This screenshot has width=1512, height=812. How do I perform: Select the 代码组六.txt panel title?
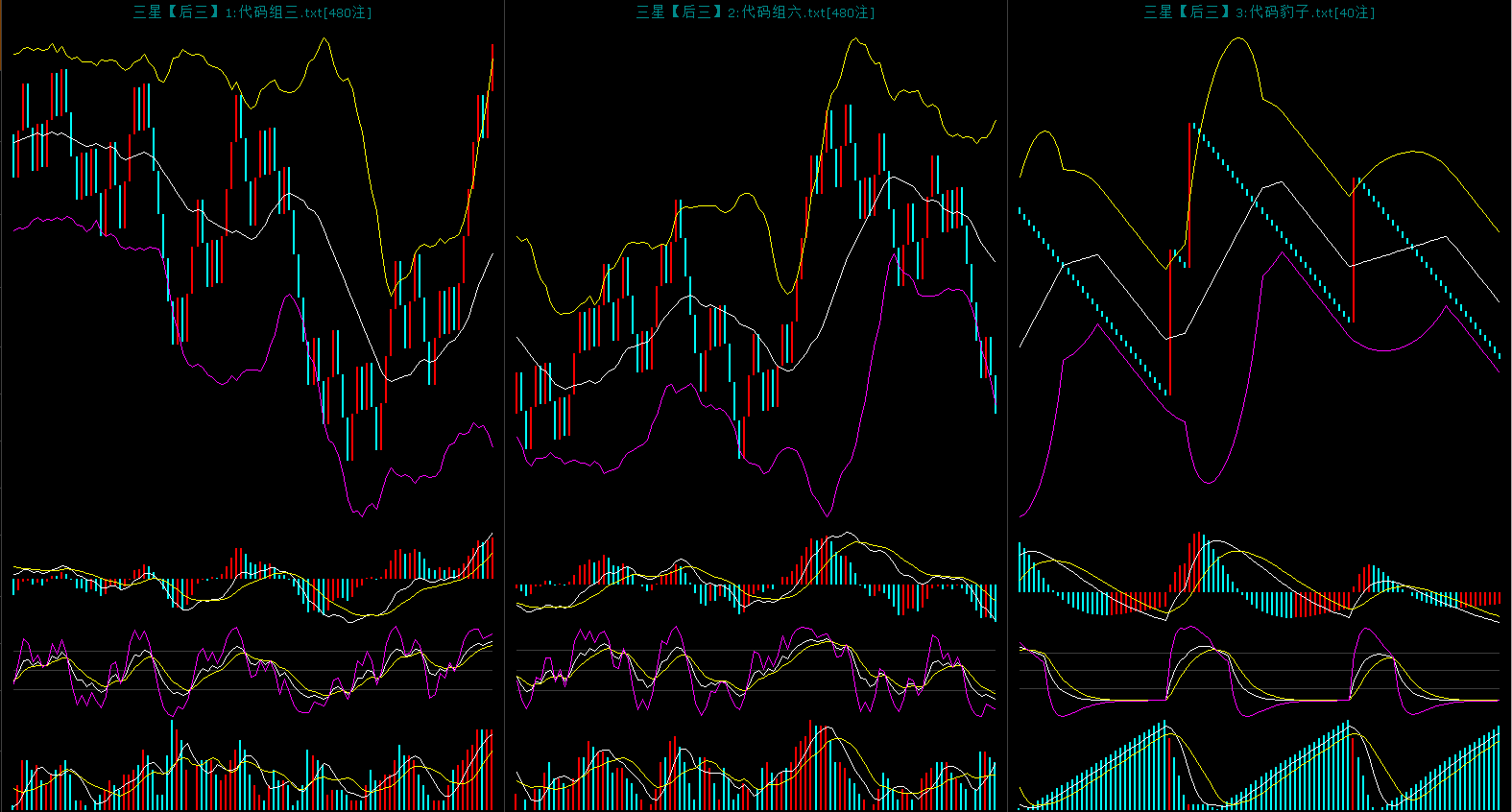pyautogui.click(x=755, y=12)
